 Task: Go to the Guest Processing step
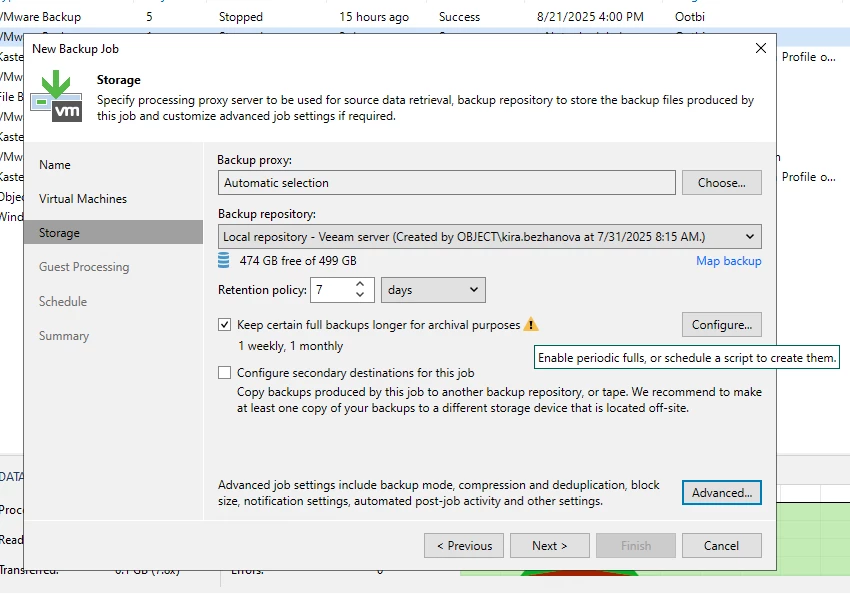tap(84, 267)
